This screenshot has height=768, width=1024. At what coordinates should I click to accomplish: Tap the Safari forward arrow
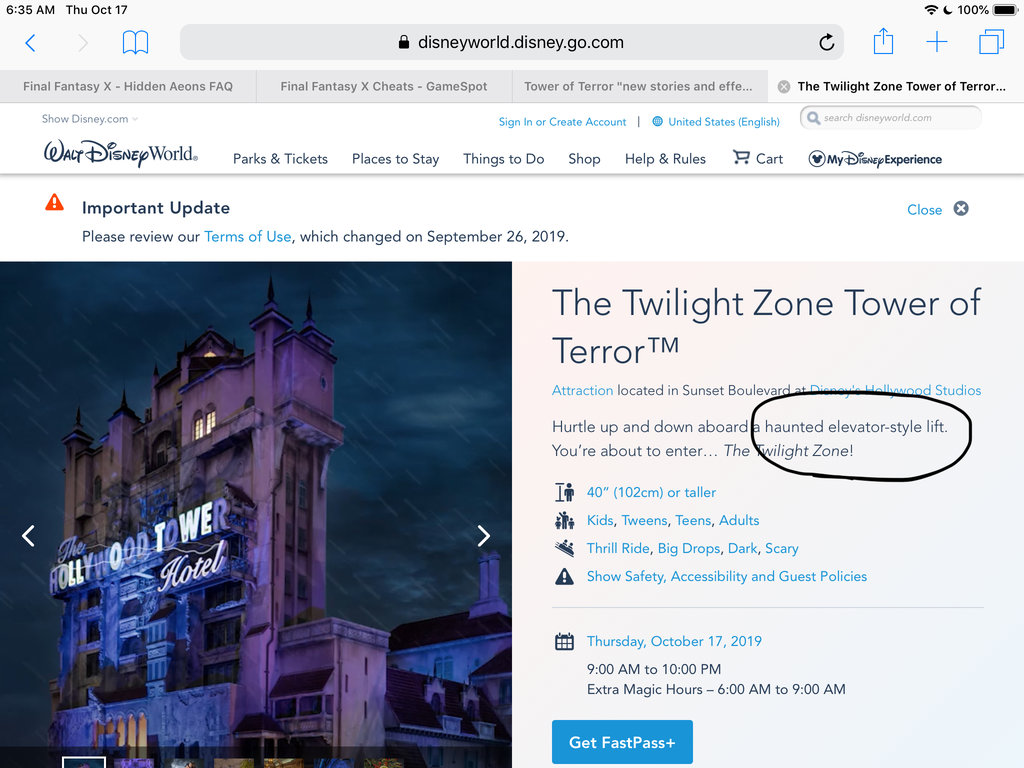point(82,43)
